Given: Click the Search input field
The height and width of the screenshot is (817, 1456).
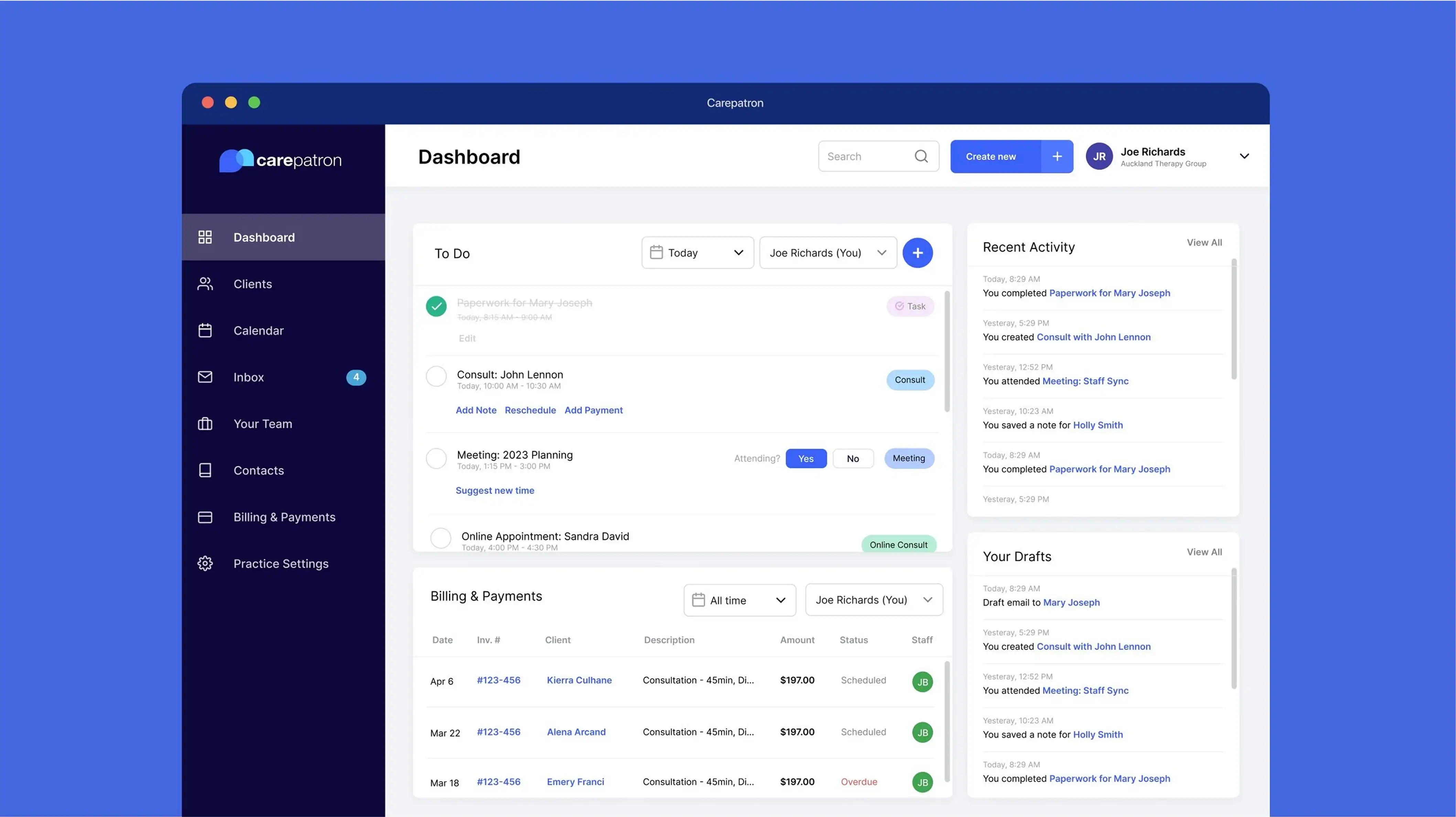Looking at the screenshot, I should pyautogui.click(x=878, y=156).
